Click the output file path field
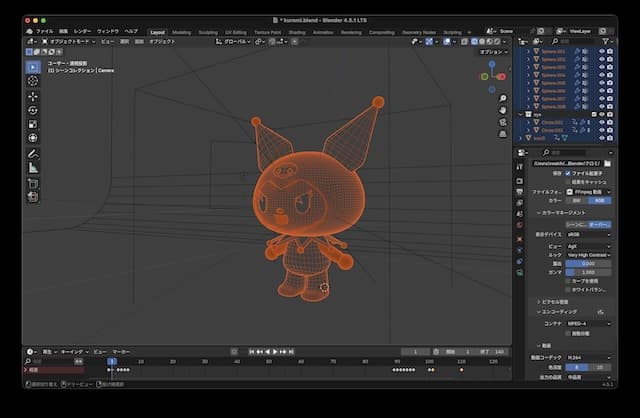 (567, 163)
